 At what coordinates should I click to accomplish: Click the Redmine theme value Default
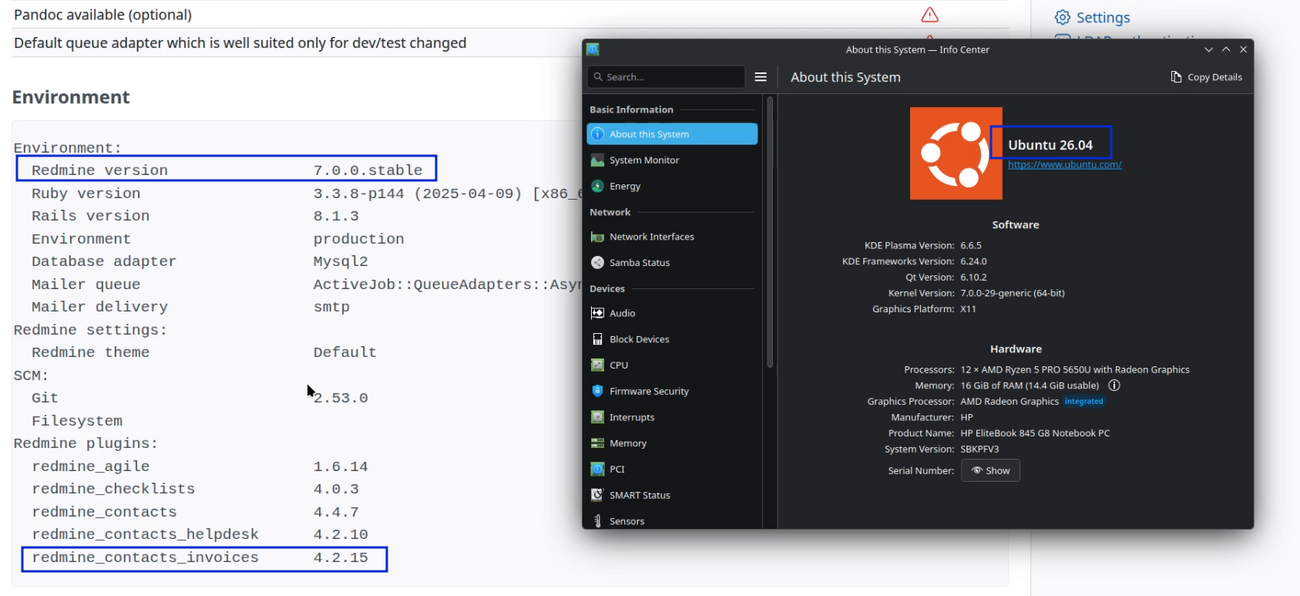tap(345, 353)
